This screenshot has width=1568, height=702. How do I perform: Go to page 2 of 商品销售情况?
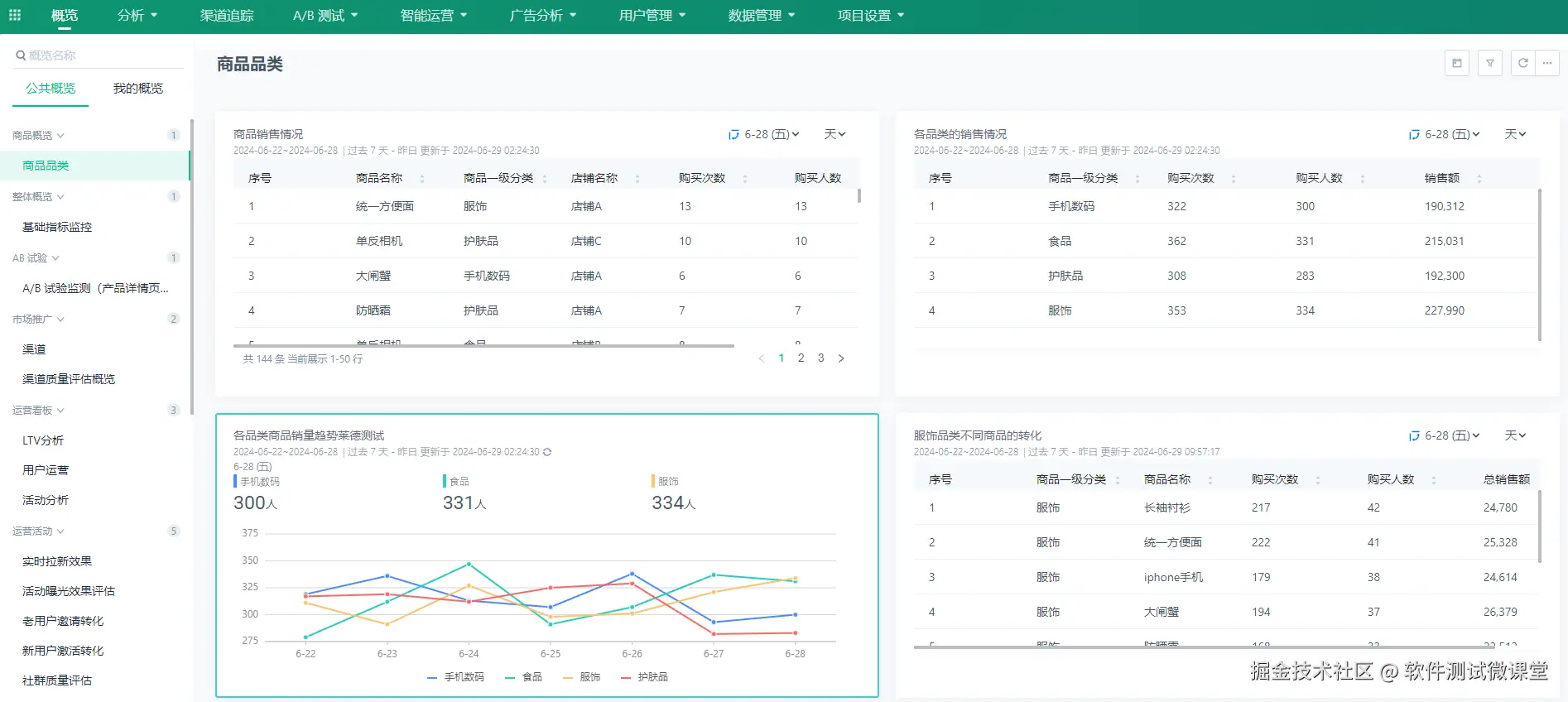(x=801, y=358)
